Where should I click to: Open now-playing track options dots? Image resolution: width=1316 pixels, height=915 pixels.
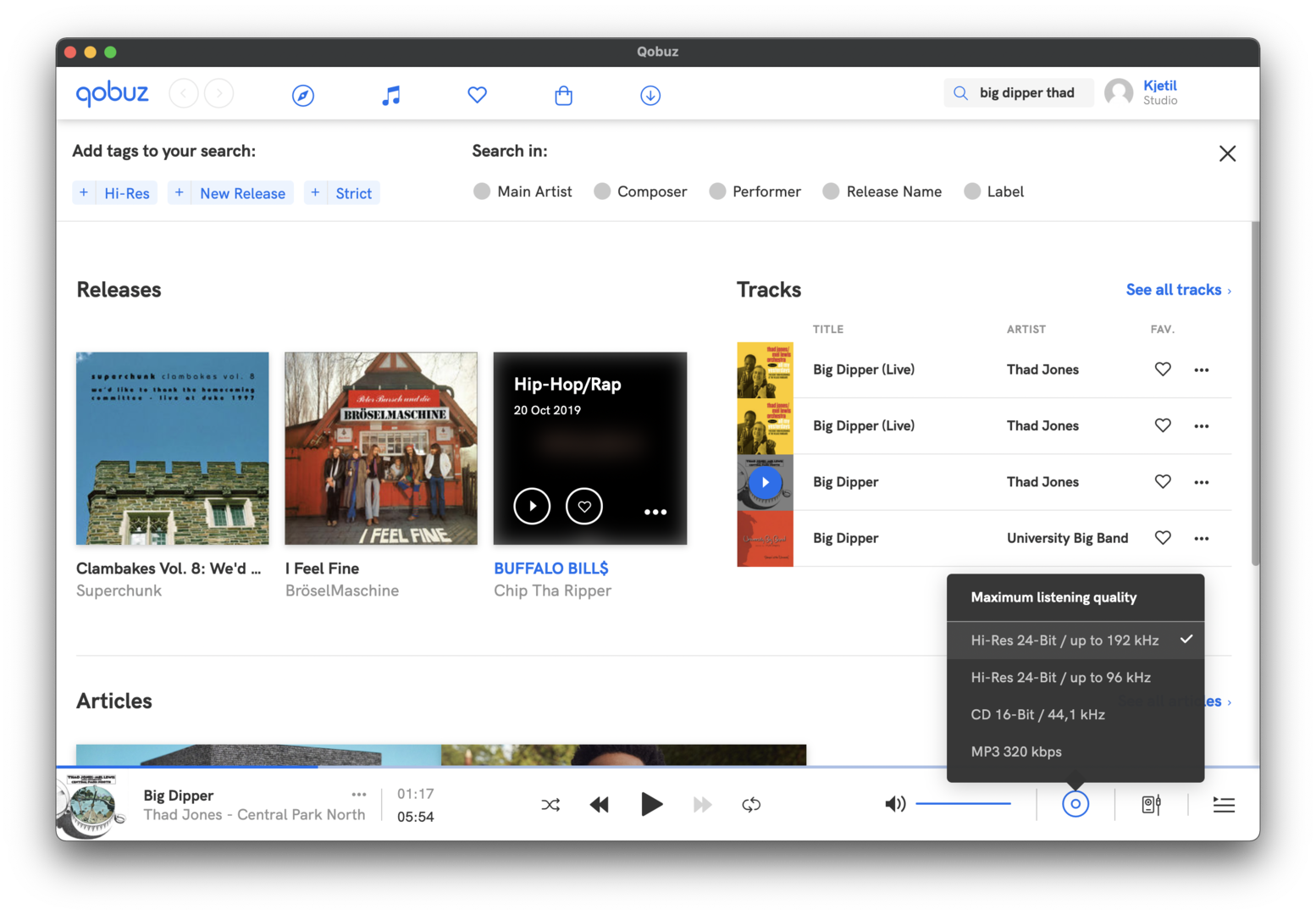359,795
